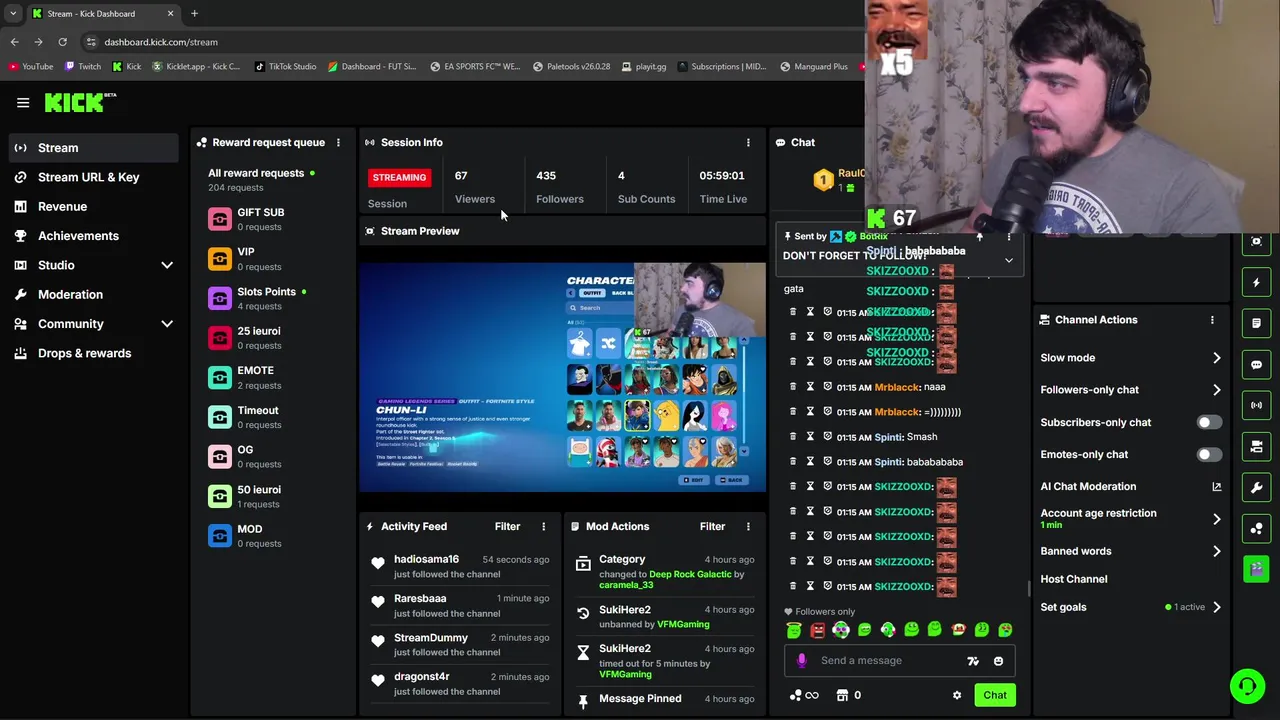Click the Send a message field

888,661
